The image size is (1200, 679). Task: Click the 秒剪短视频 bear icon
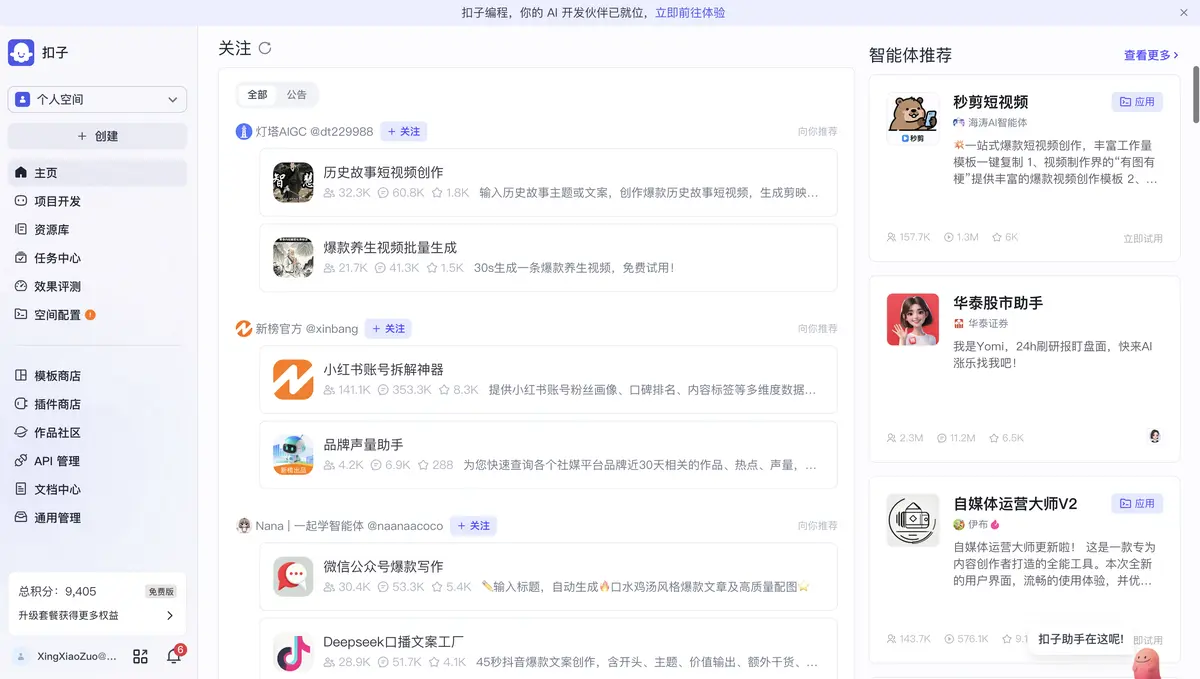pos(913,119)
